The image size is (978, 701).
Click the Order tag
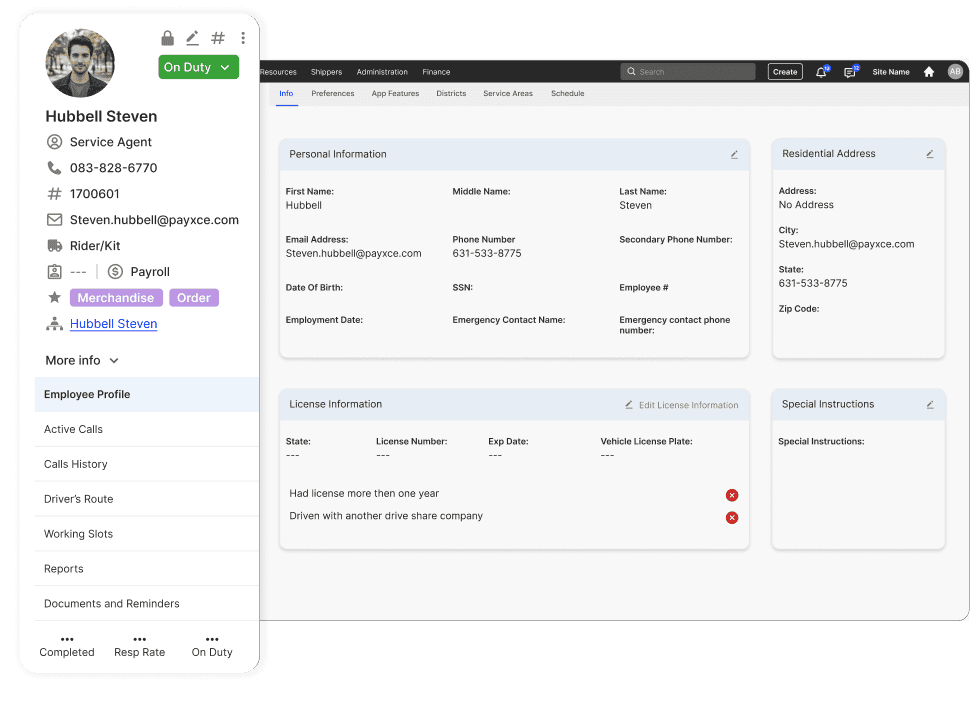click(194, 297)
